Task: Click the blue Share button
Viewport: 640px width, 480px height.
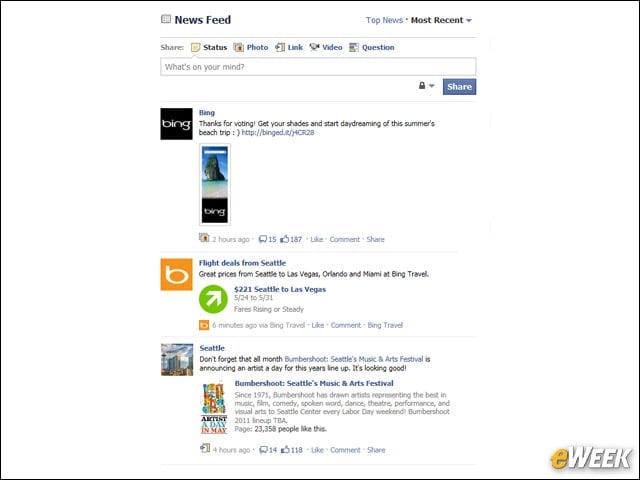Action: point(459,87)
